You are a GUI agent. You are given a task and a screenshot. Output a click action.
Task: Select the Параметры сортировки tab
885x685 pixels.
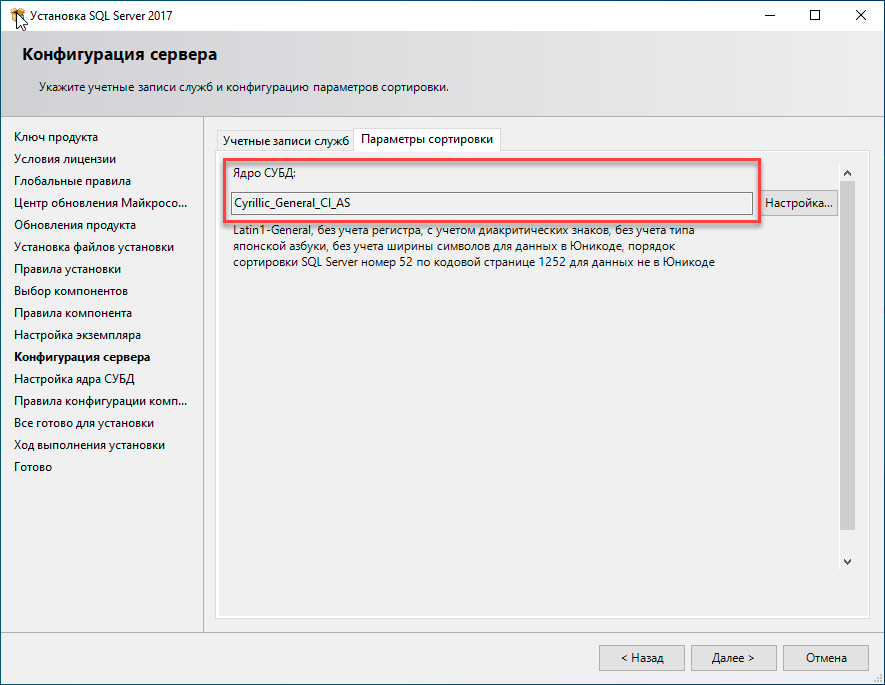coord(427,139)
